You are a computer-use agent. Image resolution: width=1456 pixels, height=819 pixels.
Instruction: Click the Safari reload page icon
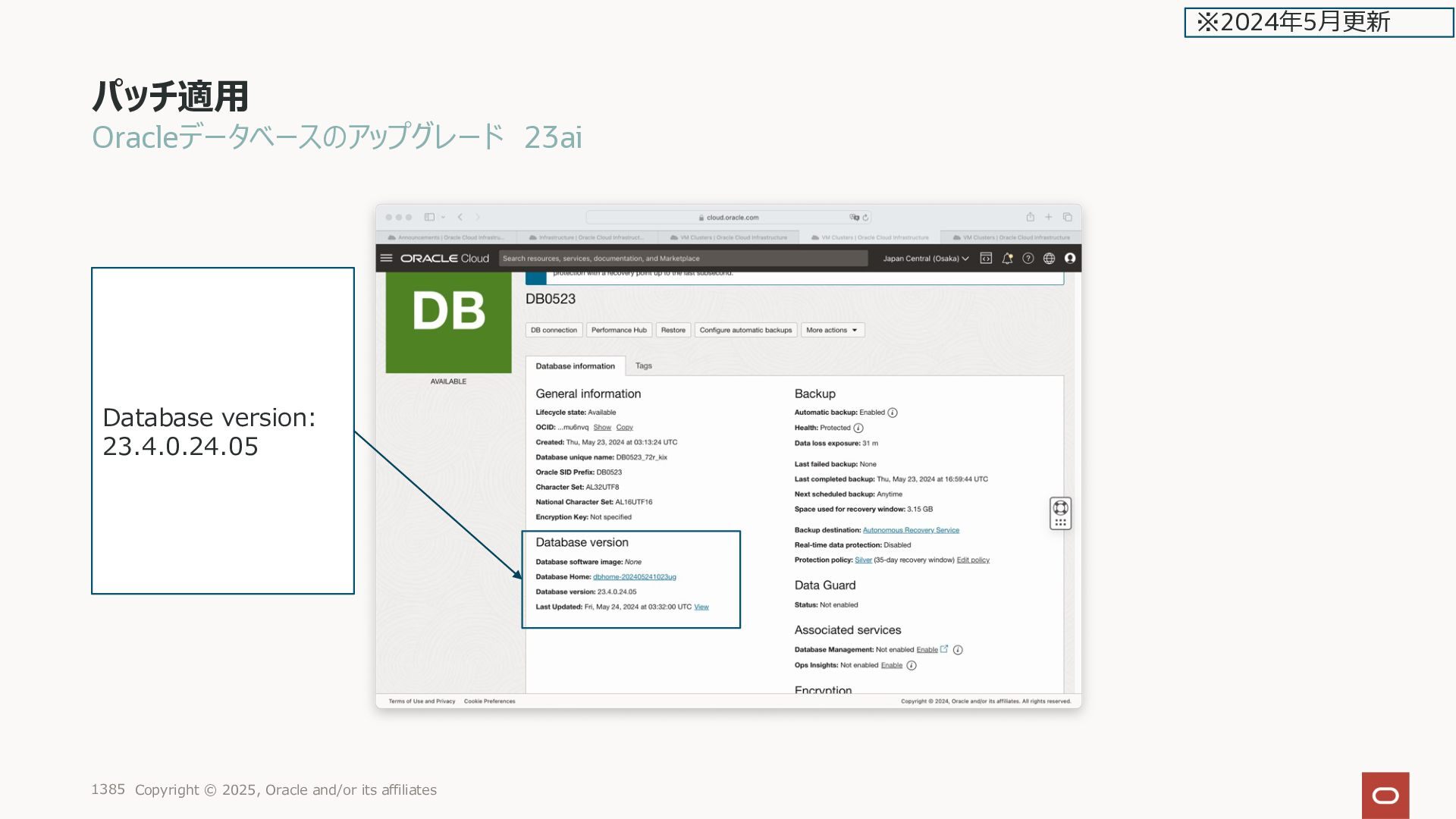[x=865, y=218]
